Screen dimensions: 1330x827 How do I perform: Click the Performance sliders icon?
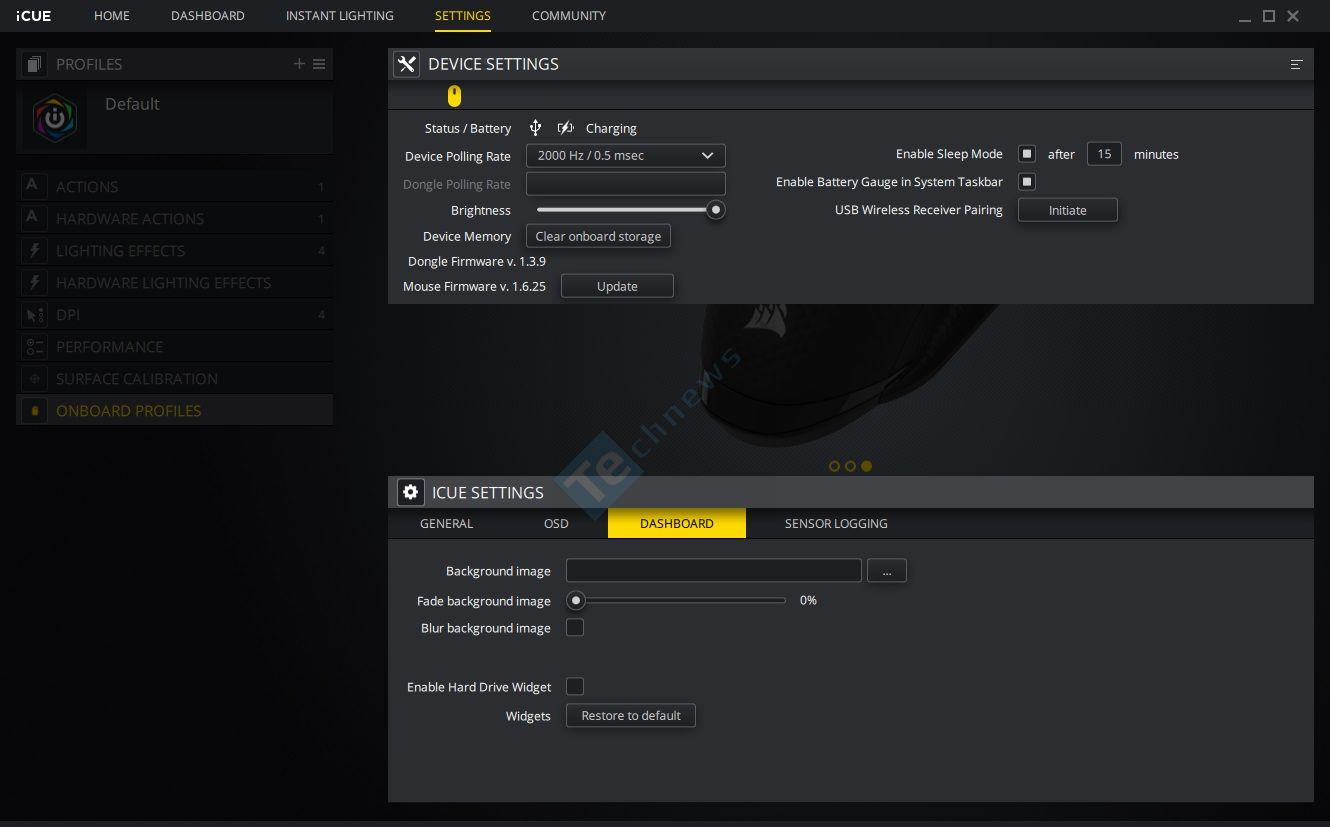coord(33,346)
